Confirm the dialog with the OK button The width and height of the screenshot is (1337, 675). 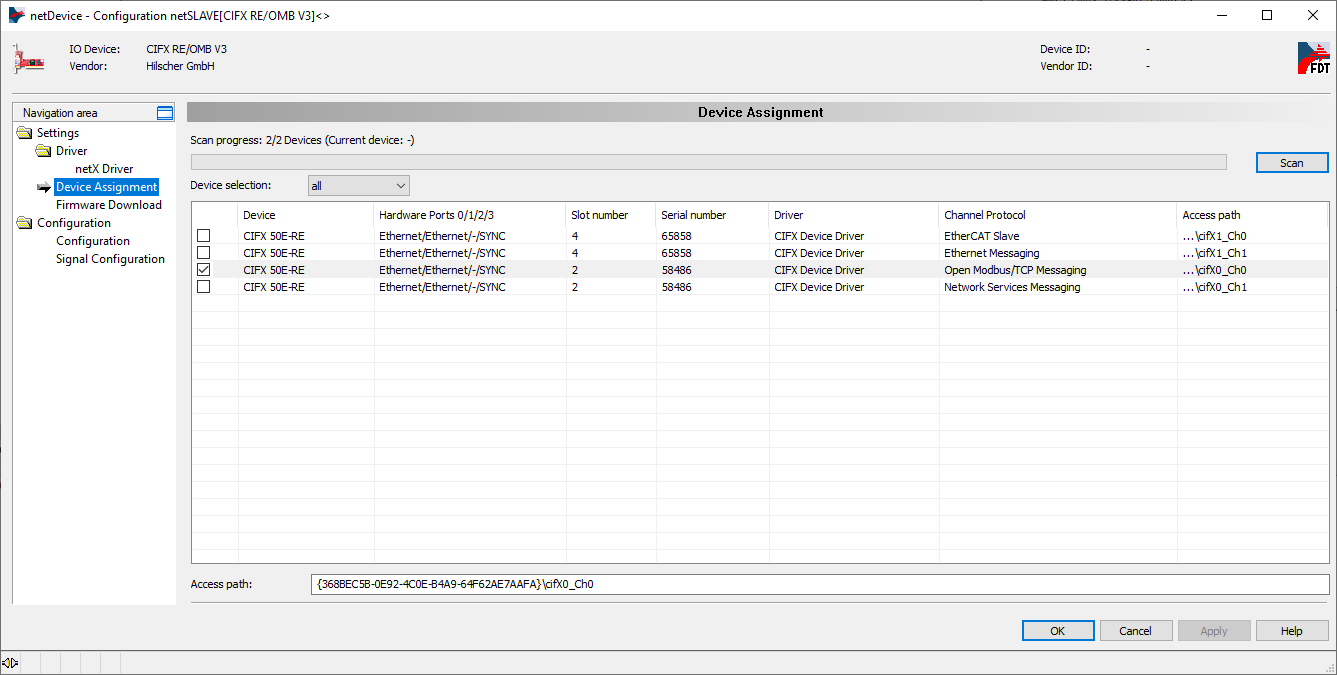click(x=1057, y=631)
